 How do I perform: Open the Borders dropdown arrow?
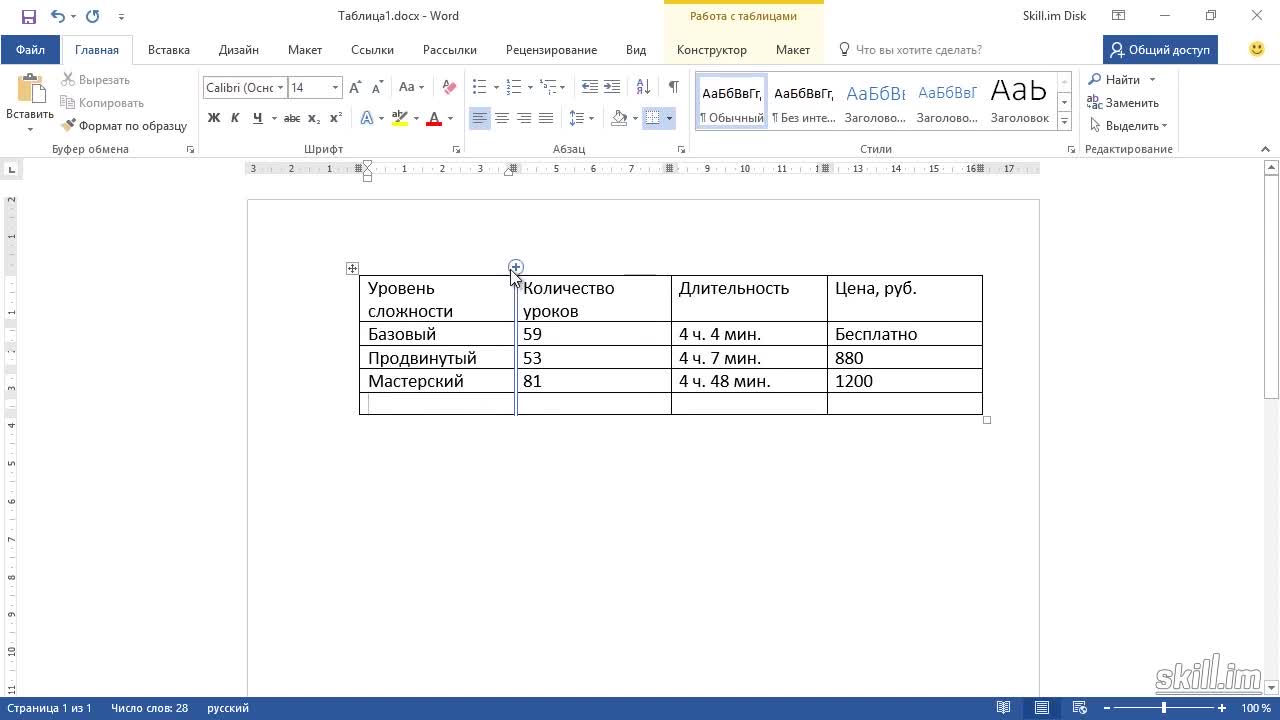[669, 118]
